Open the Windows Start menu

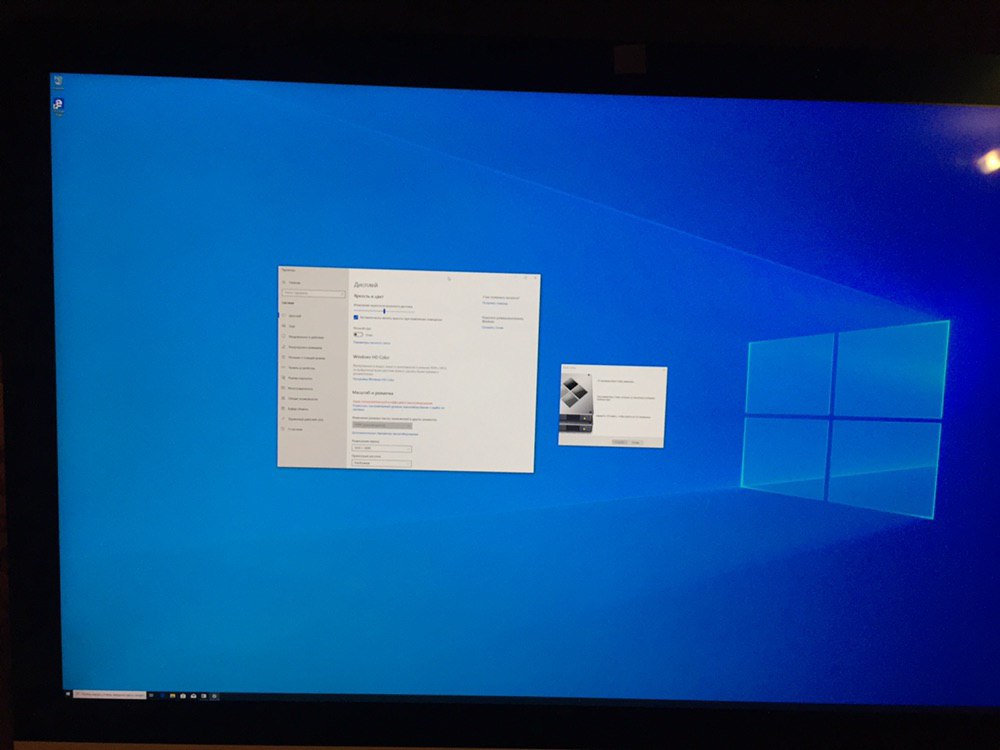pyautogui.click(x=68, y=693)
